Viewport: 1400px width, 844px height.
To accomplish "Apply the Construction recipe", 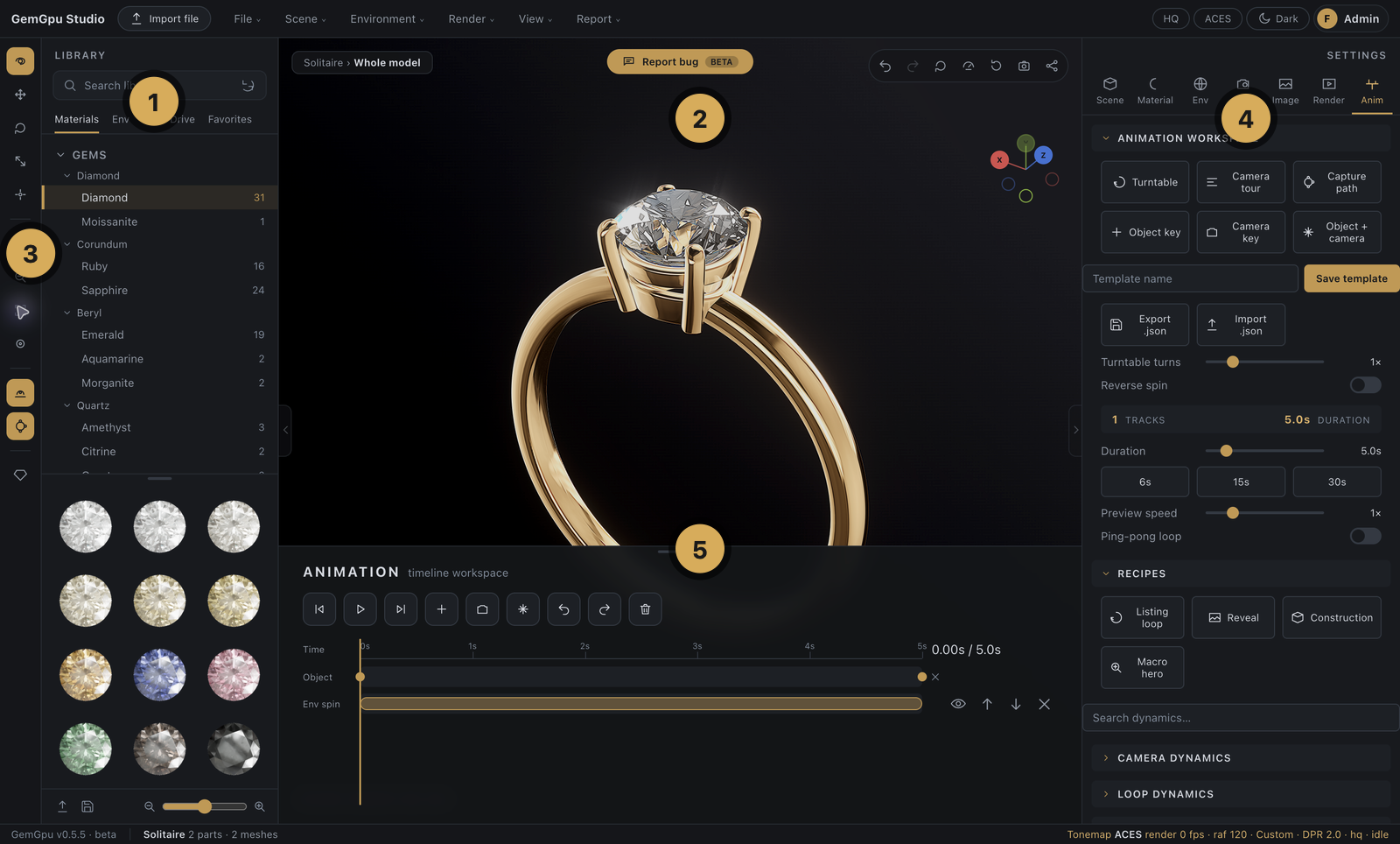I will pyautogui.click(x=1332, y=617).
